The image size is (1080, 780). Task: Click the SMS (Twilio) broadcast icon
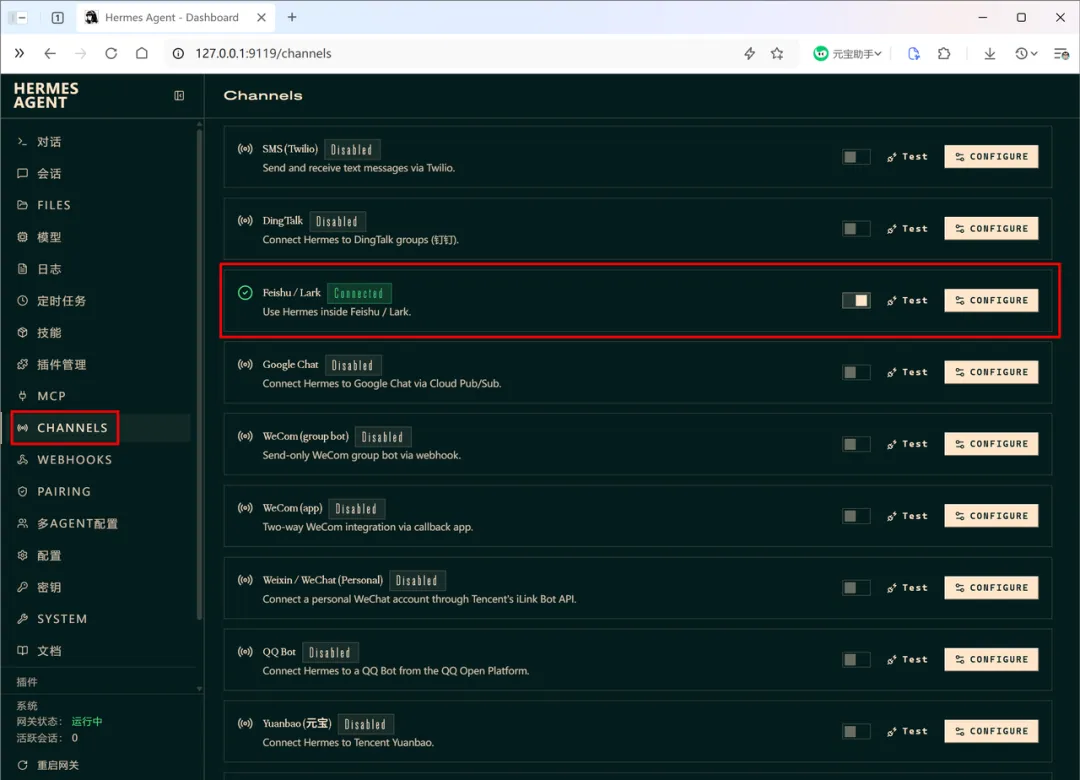point(245,149)
